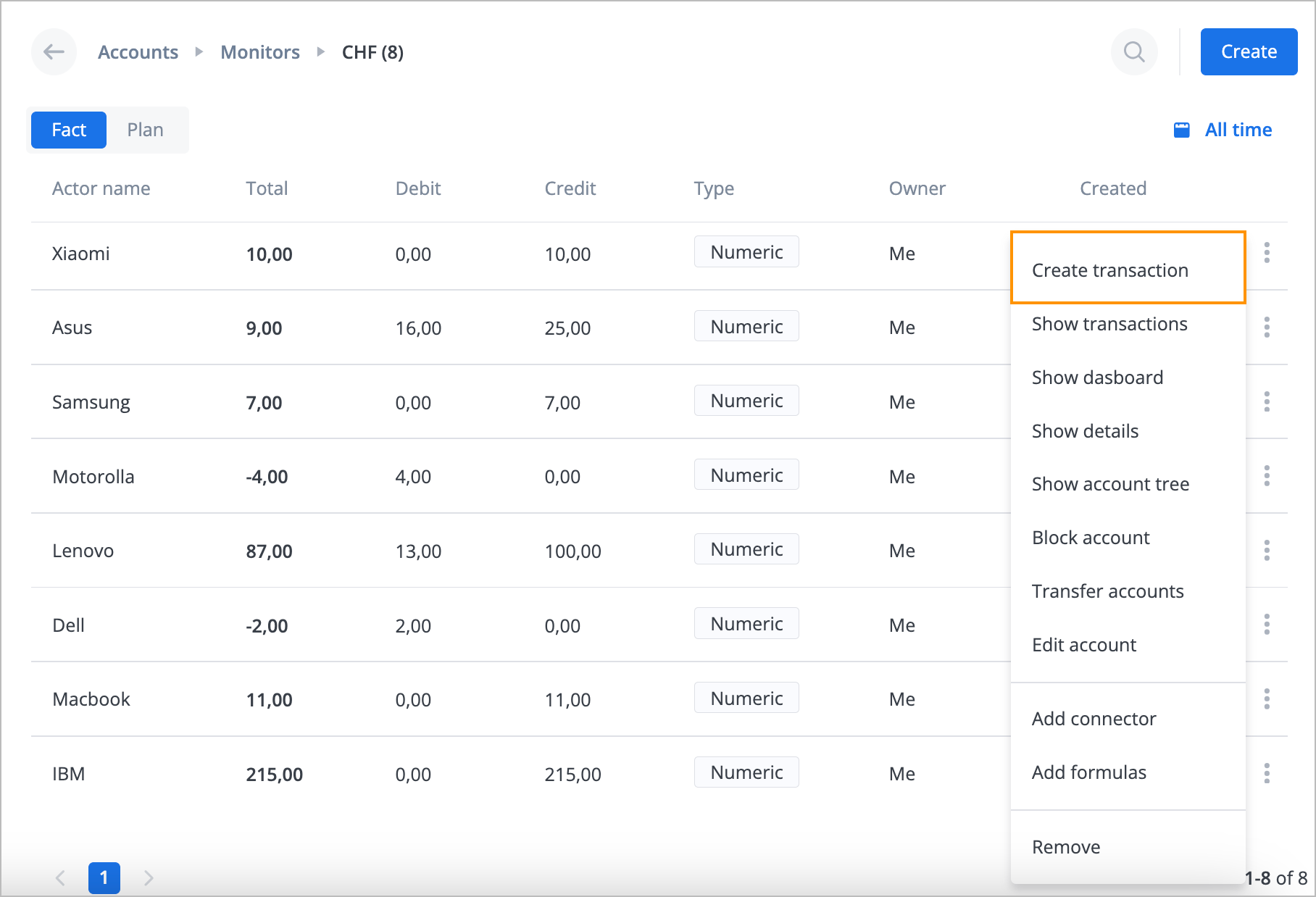Select Add formulas menu entry
This screenshot has height=897, width=1316.
click(x=1128, y=772)
